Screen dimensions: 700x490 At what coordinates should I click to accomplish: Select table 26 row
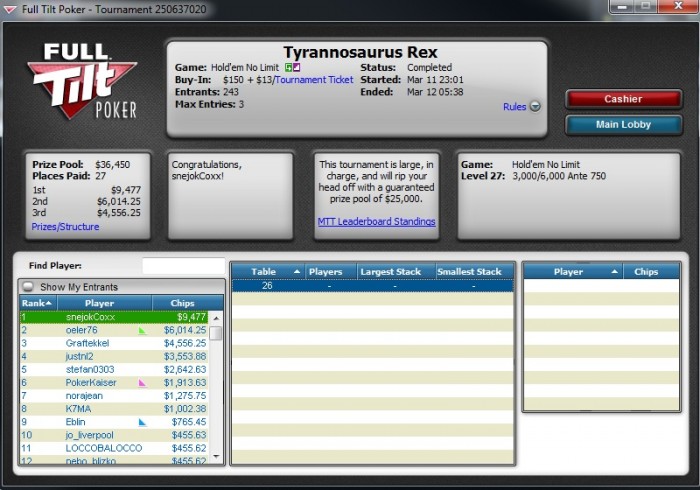pyautogui.click(x=373, y=286)
